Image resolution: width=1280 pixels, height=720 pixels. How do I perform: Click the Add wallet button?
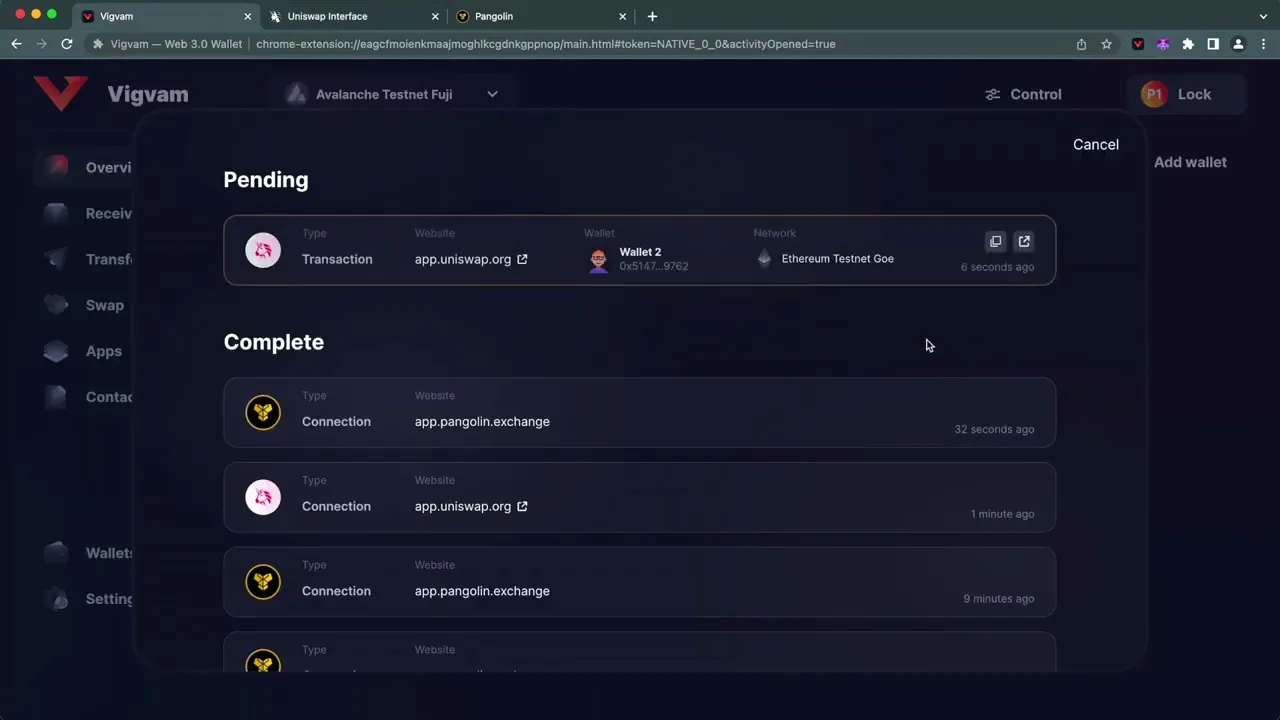(x=1190, y=162)
